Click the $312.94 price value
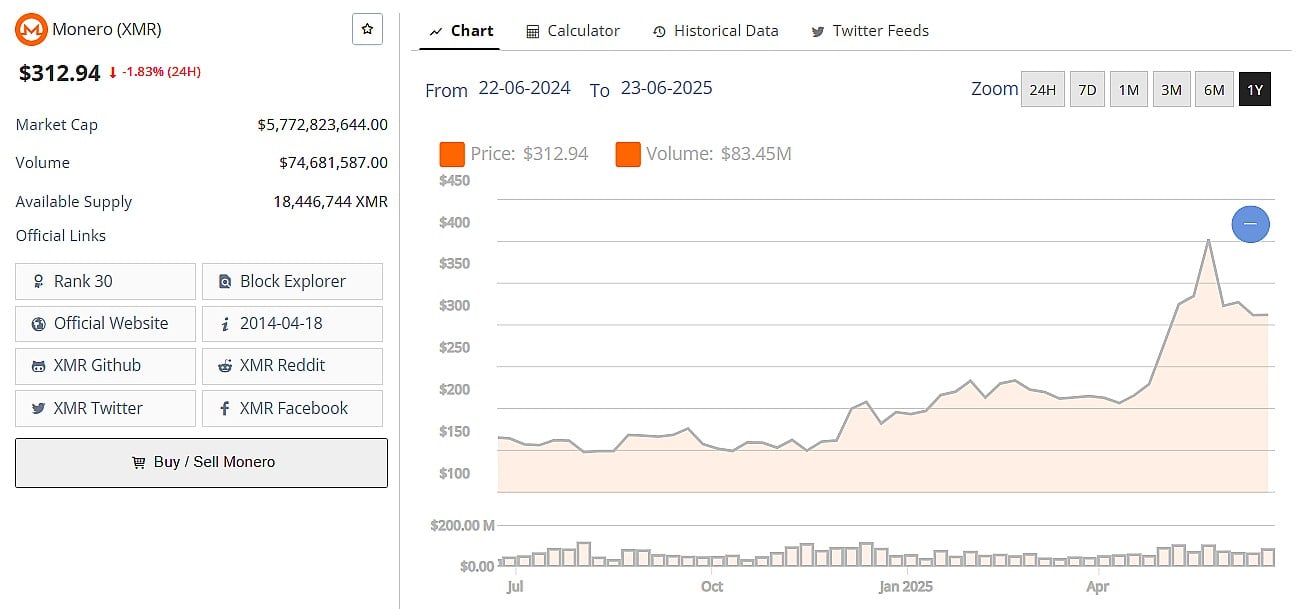The height and width of the screenshot is (609, 1300). (x=60, y=73)
